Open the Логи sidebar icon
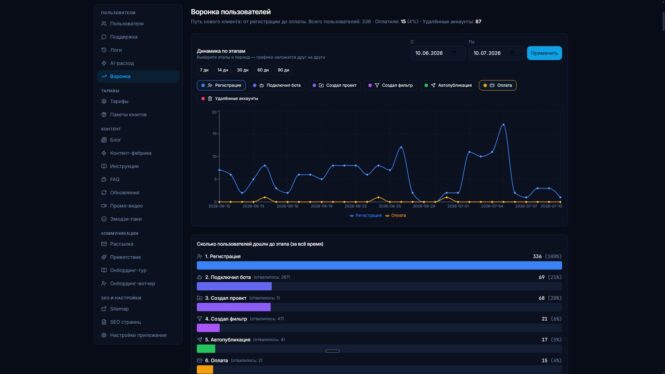Viewport: 665px width, 374px height. click(x=104, y=50)
